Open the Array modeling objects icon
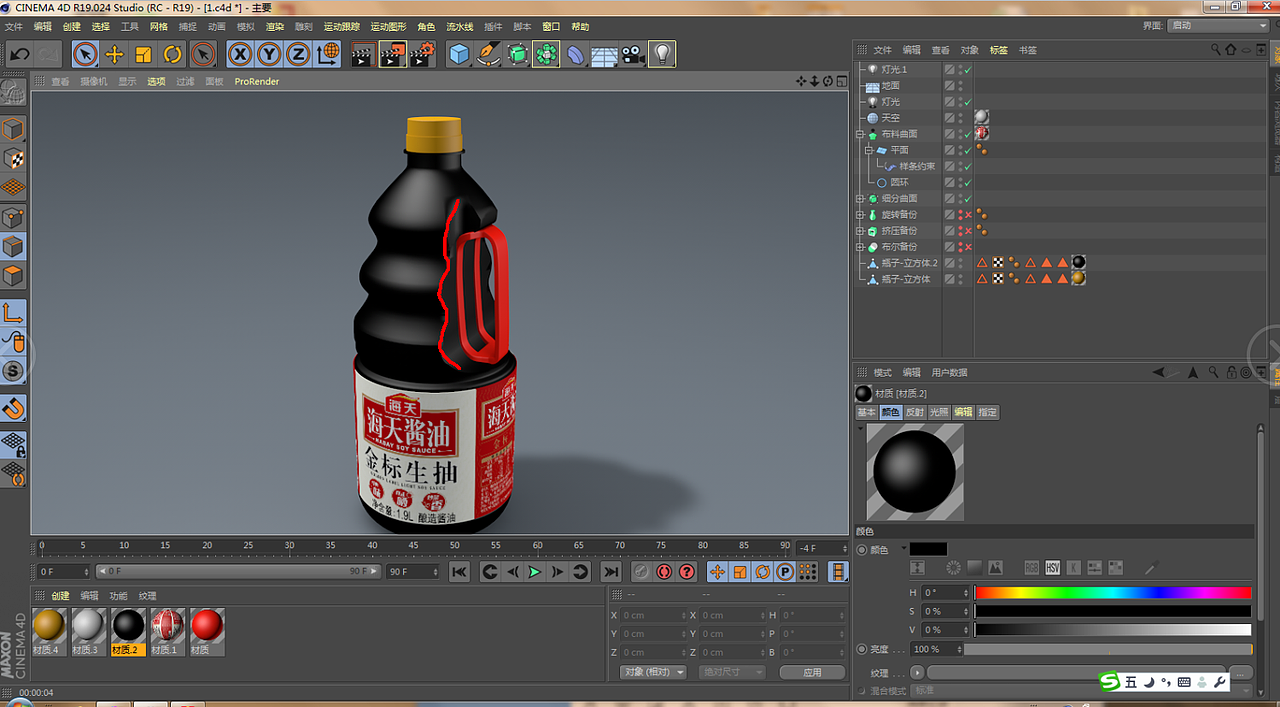Viewport: 1280px width, 707px height. pos(546,54)
